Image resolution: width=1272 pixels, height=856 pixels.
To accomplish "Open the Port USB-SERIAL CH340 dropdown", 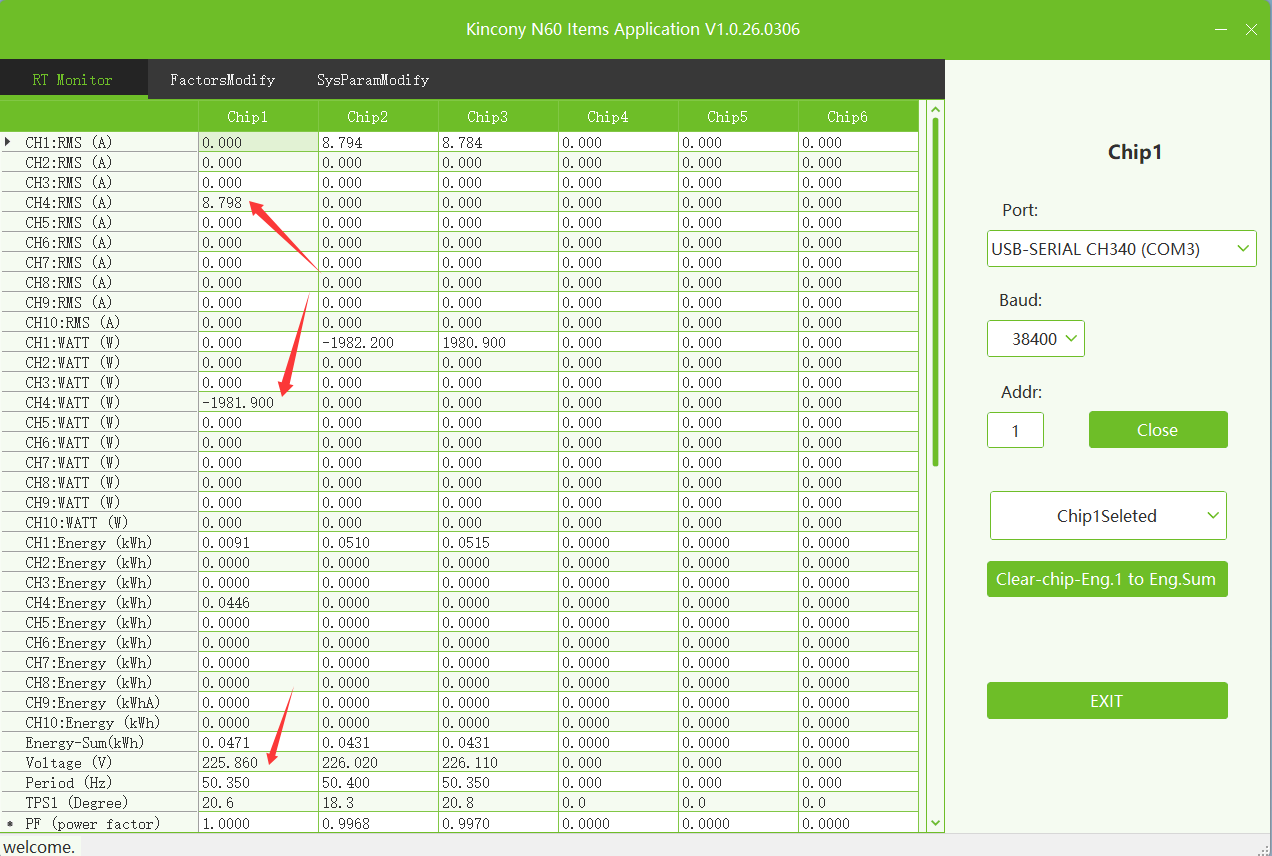I will click(x=1121, y=249).
